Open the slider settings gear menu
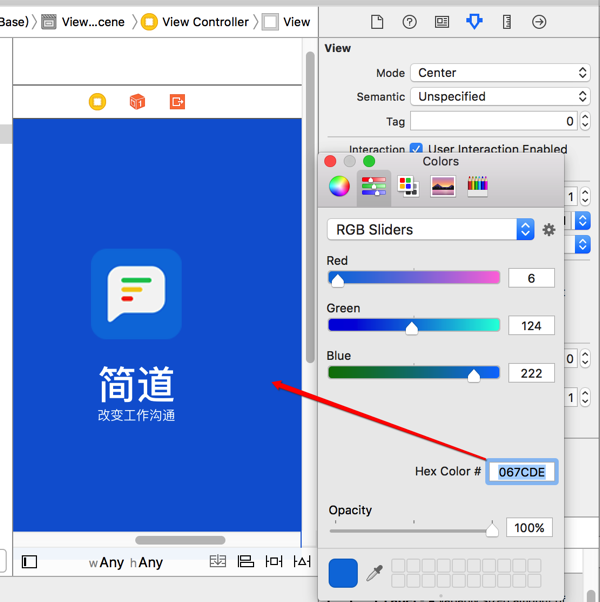The height and width of the screenshot is (602, 600). tap(549, 230)
